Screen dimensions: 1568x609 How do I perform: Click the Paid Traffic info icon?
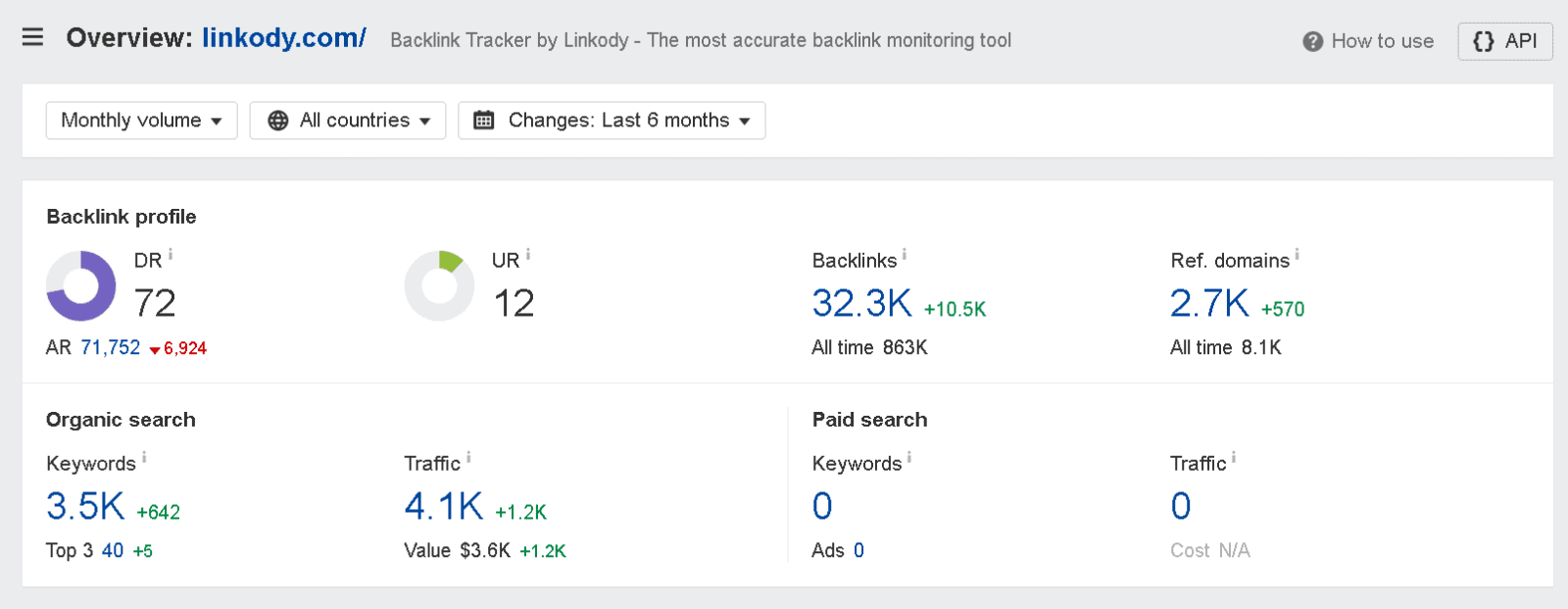pyautogui.click(x=1234, y=458)
